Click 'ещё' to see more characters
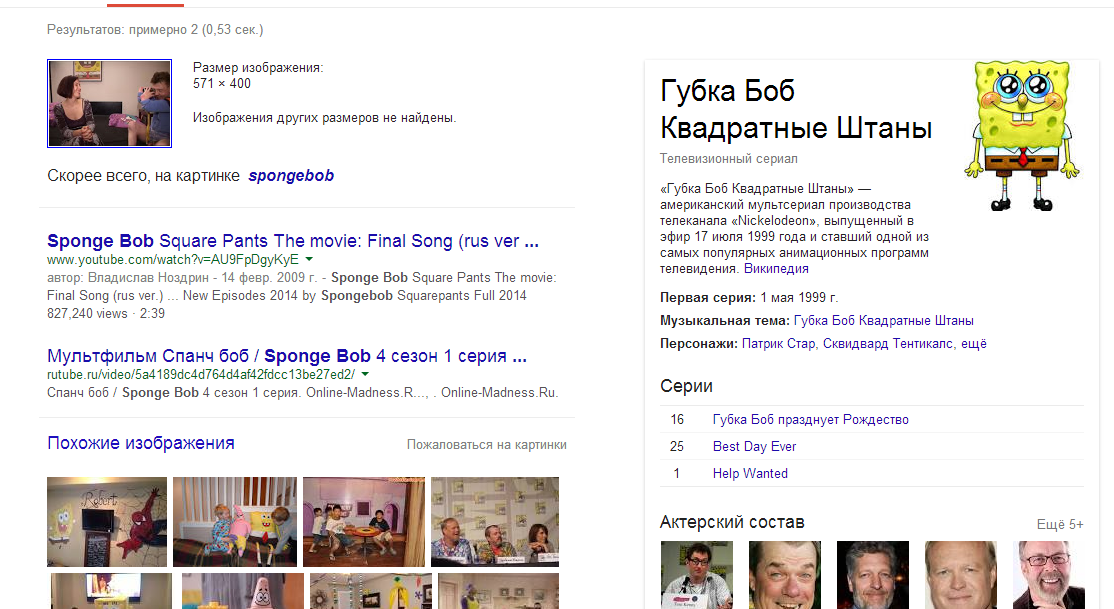 click(x=973, y=344)
